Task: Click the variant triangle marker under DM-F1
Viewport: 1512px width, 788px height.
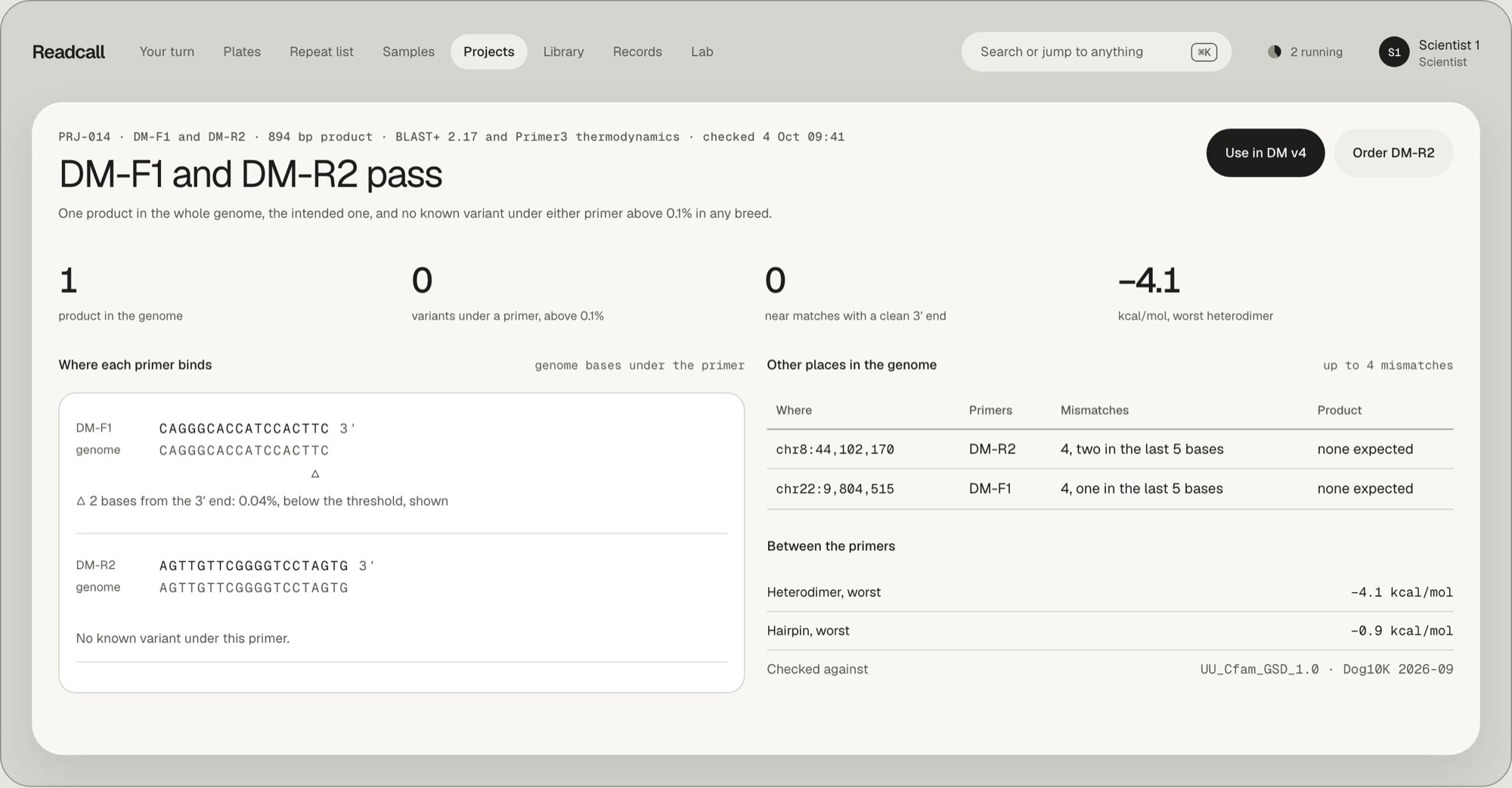Action: pos(315,473)
